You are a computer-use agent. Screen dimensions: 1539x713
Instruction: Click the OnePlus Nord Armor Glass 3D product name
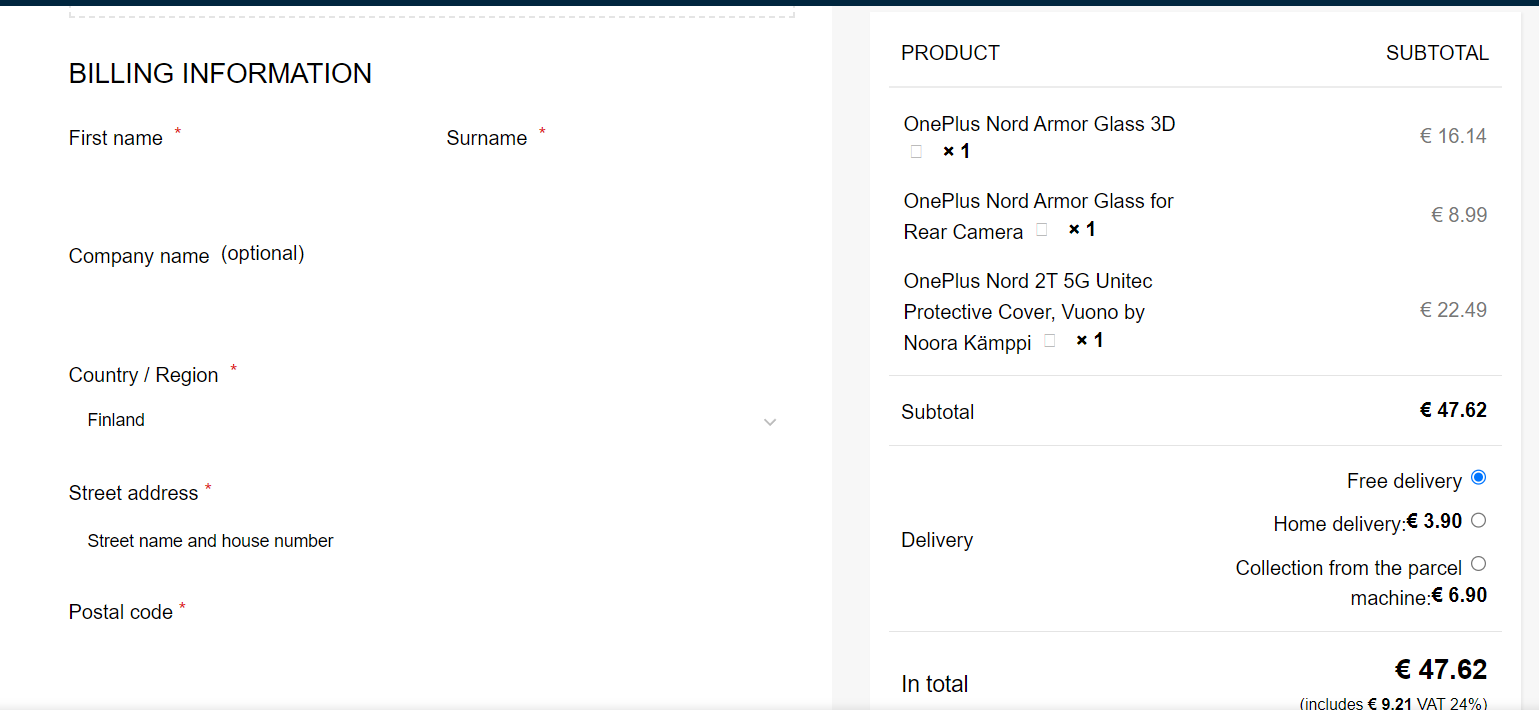(x=1039, y=125)
